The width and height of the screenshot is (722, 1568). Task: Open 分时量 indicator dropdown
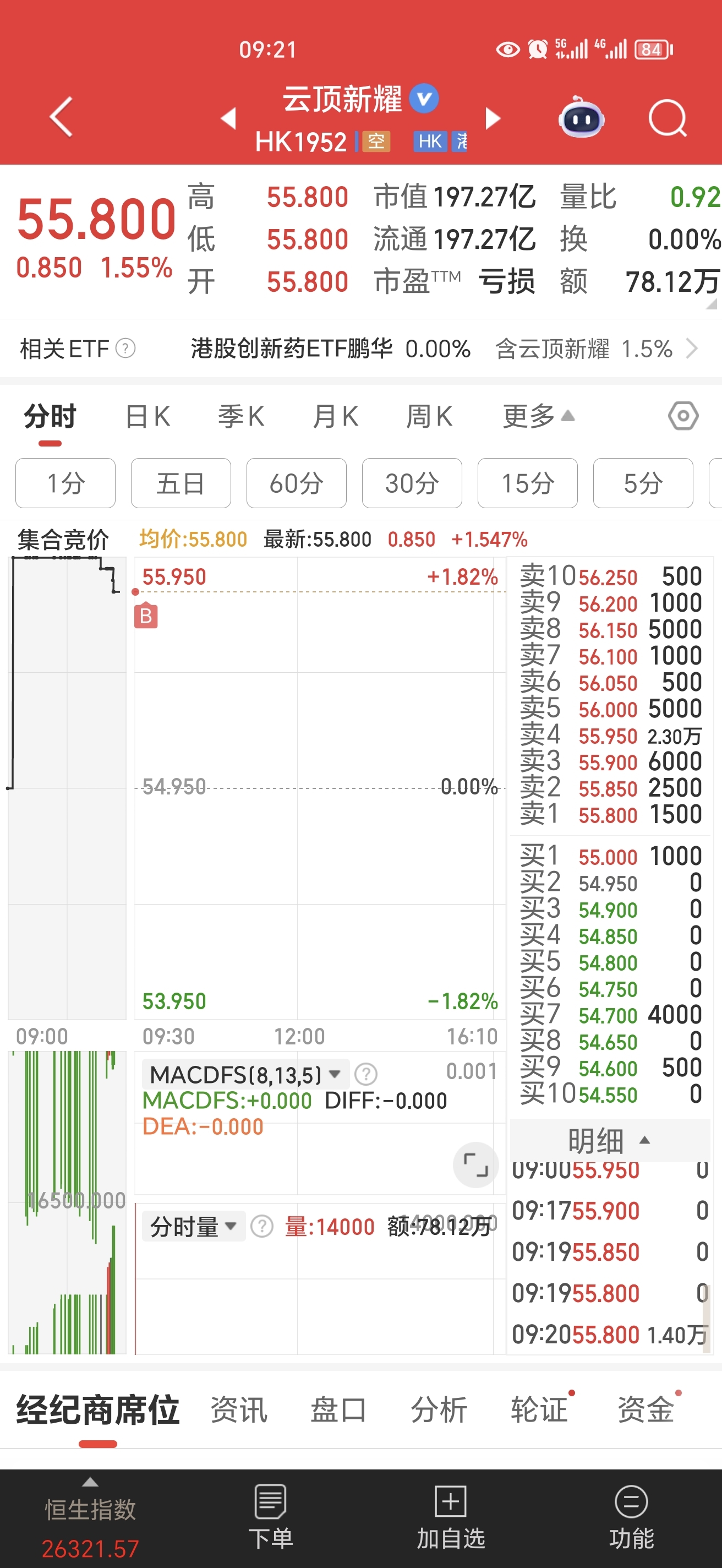[x=193, y=1226]
